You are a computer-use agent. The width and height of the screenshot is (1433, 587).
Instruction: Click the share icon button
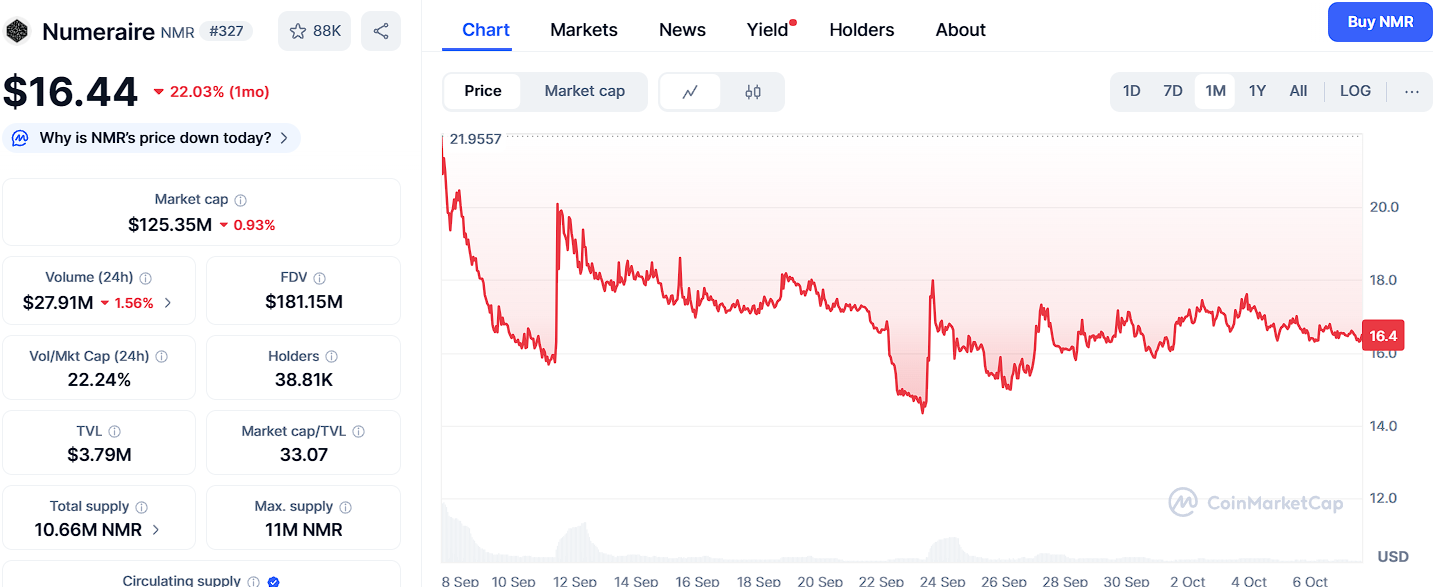coord(381,31)
